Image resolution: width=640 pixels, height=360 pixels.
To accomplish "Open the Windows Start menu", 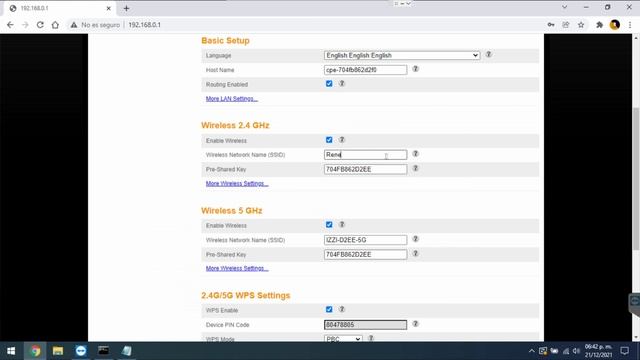I will click(x=11, y=351).
